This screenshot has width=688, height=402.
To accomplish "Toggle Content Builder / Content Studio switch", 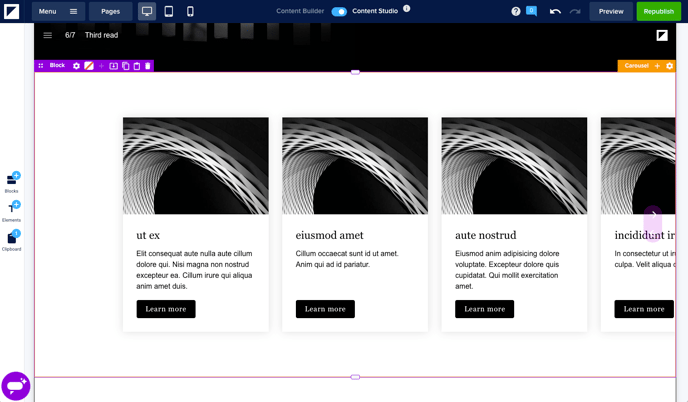I will click(339, 11).
